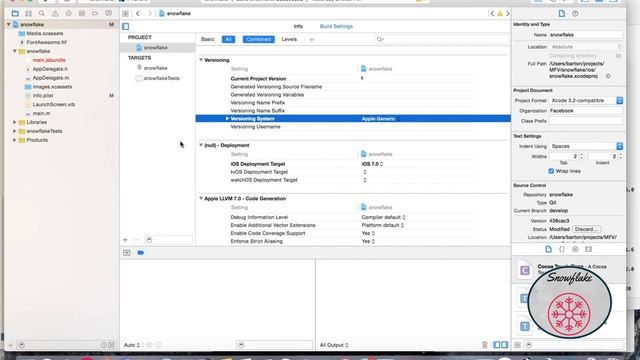This screenshot has width=640, height=360.
Task: Switch to the Info tab
Action: (x=298, y=26)
